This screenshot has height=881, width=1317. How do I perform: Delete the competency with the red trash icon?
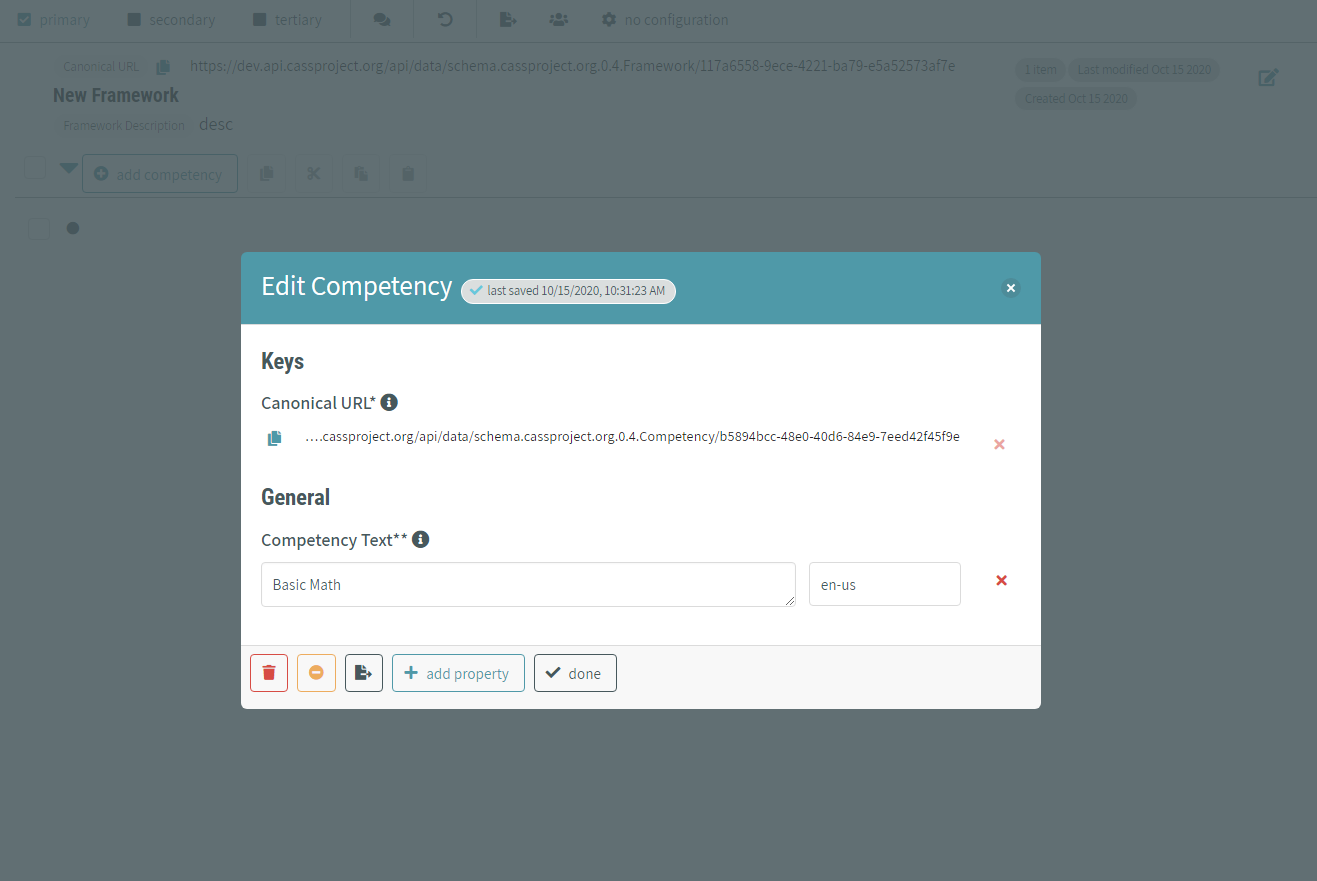pyautogui.click(x=268, y=672)
